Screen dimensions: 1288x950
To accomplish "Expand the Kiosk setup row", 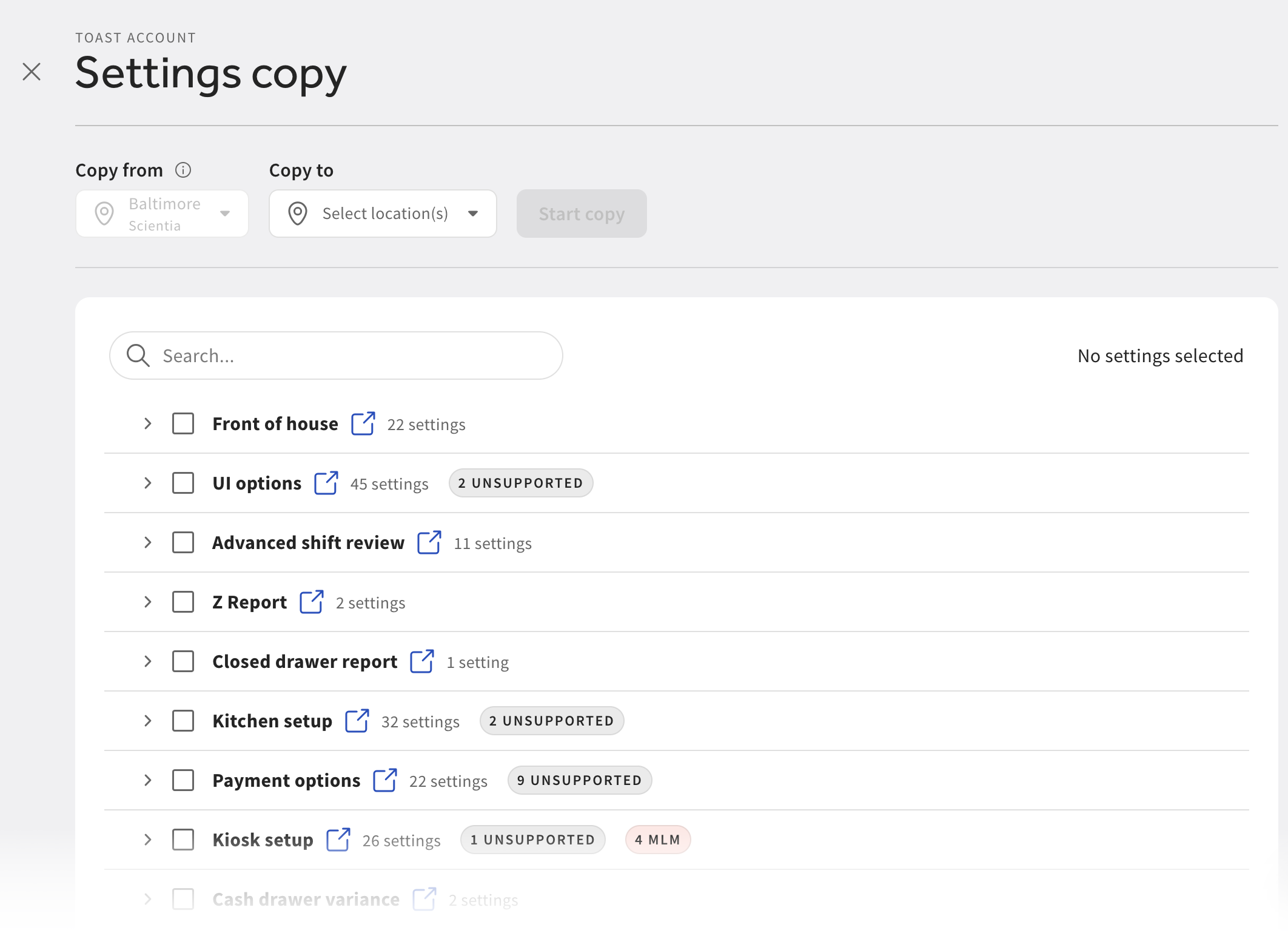I will (x=147, y=840).
